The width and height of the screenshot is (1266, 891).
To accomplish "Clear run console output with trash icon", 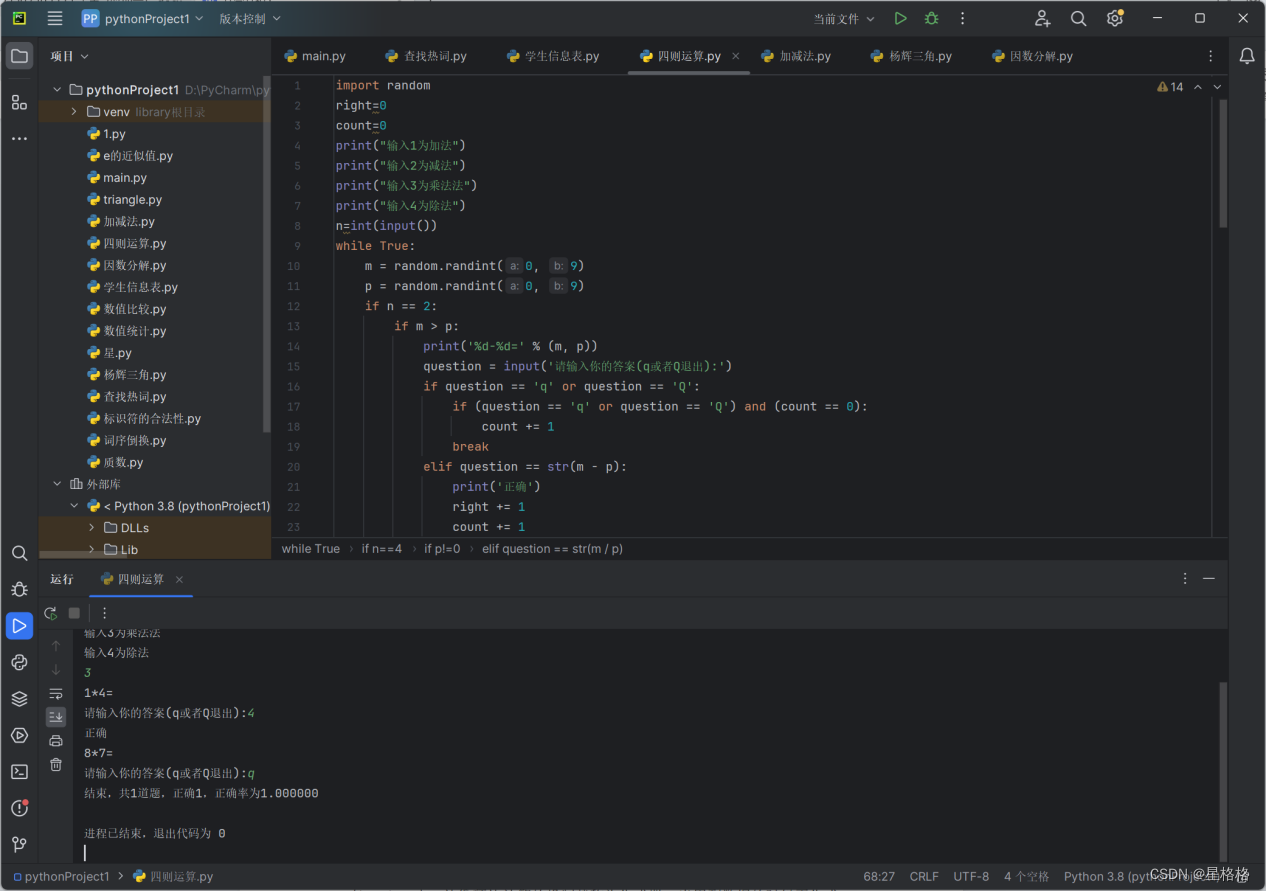I will point(56,764).
